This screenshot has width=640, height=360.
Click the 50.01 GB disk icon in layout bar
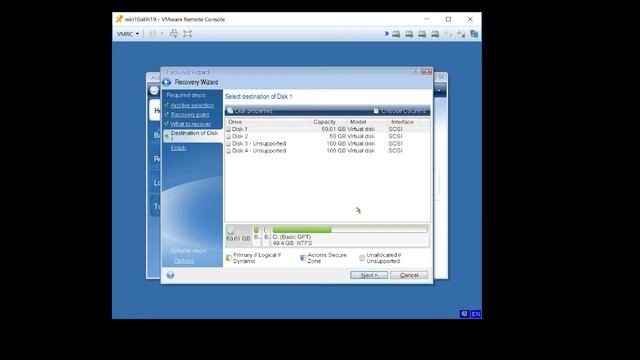click(x=231, y=231)
